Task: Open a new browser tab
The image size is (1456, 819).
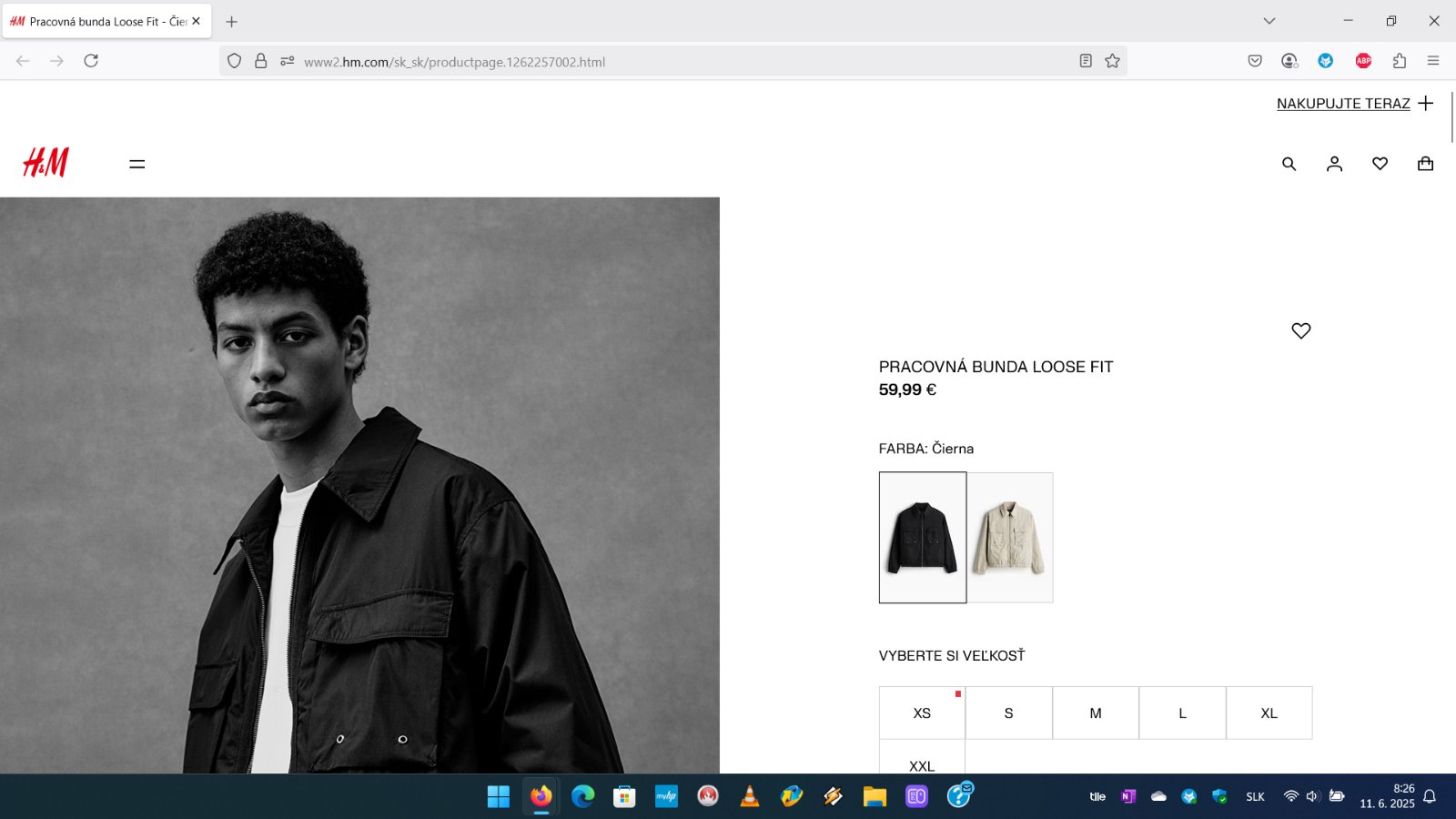Action: point(232,21)
